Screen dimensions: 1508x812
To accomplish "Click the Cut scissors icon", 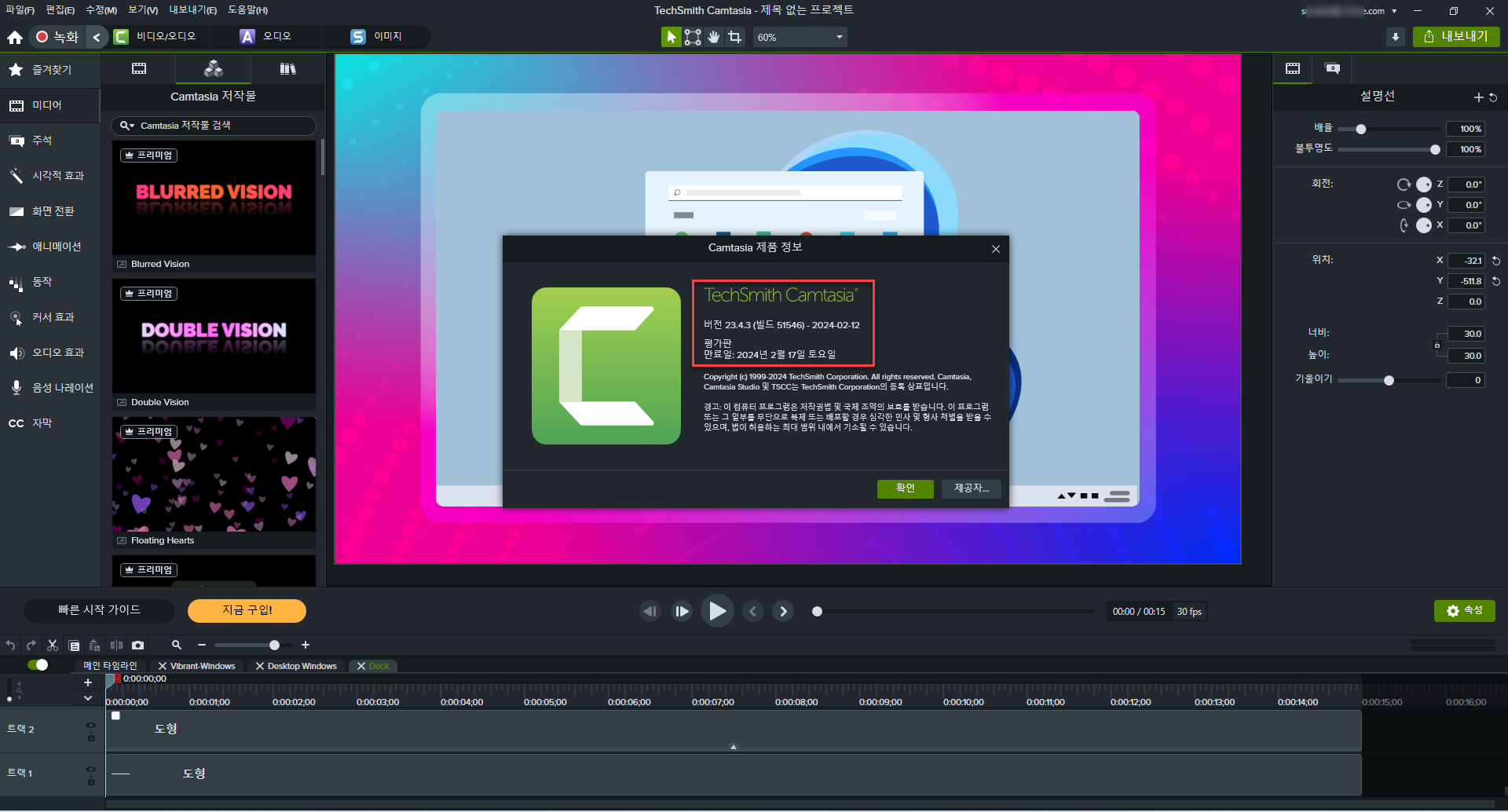I will coord(53,645).
